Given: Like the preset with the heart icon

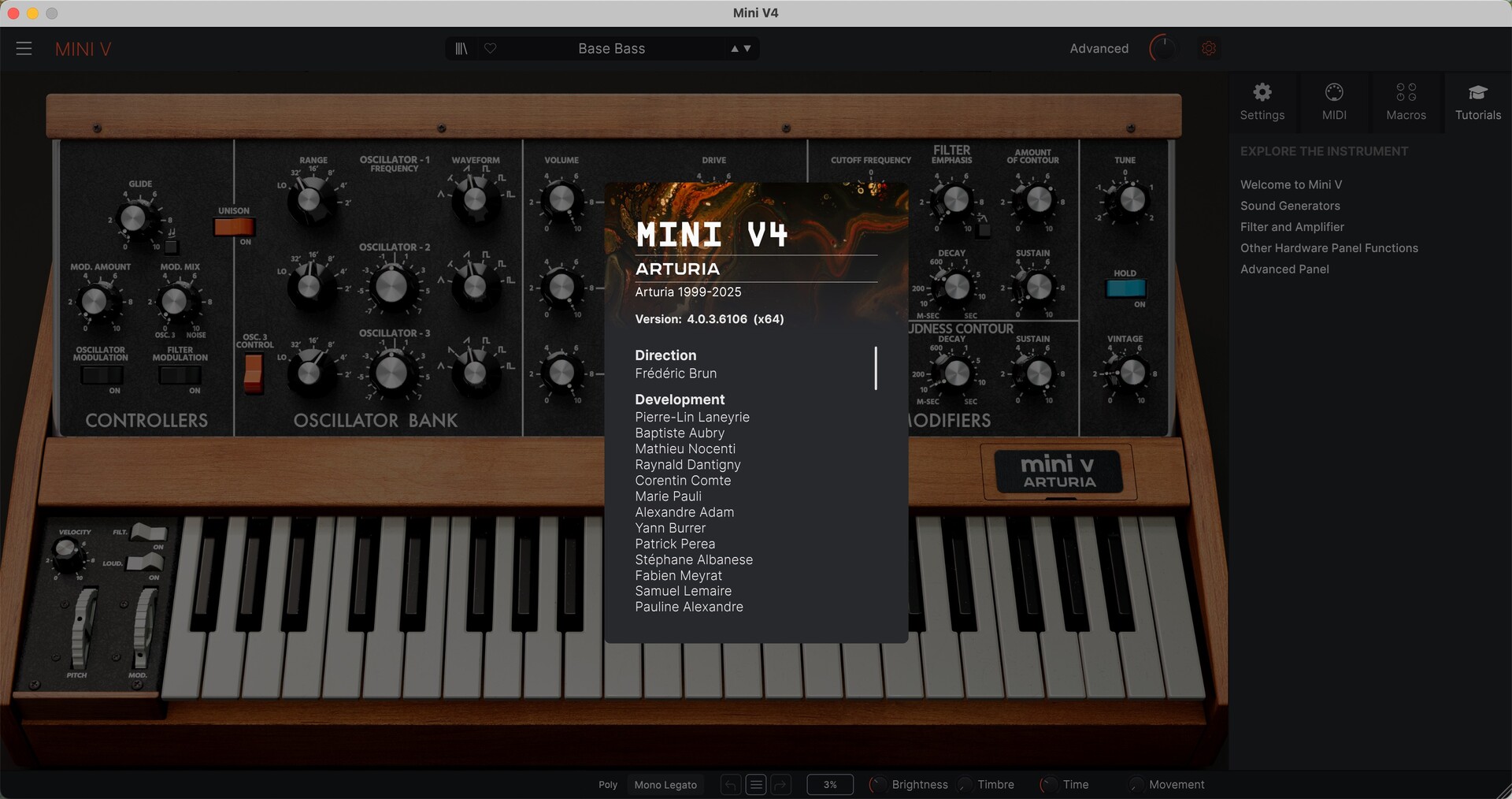Looking at the screenshot, I should coord(490,49).
